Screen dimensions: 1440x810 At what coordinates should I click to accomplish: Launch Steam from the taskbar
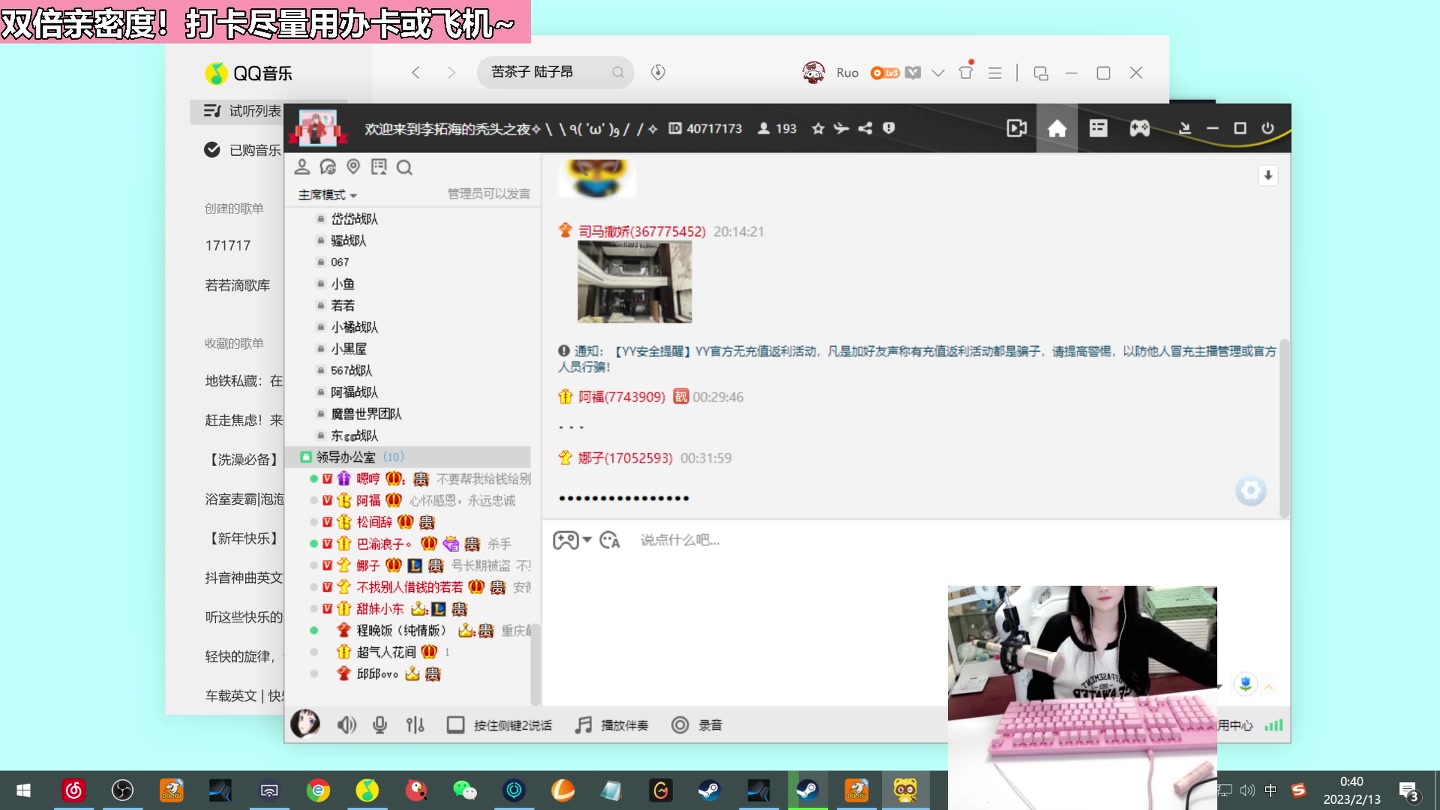710,790
